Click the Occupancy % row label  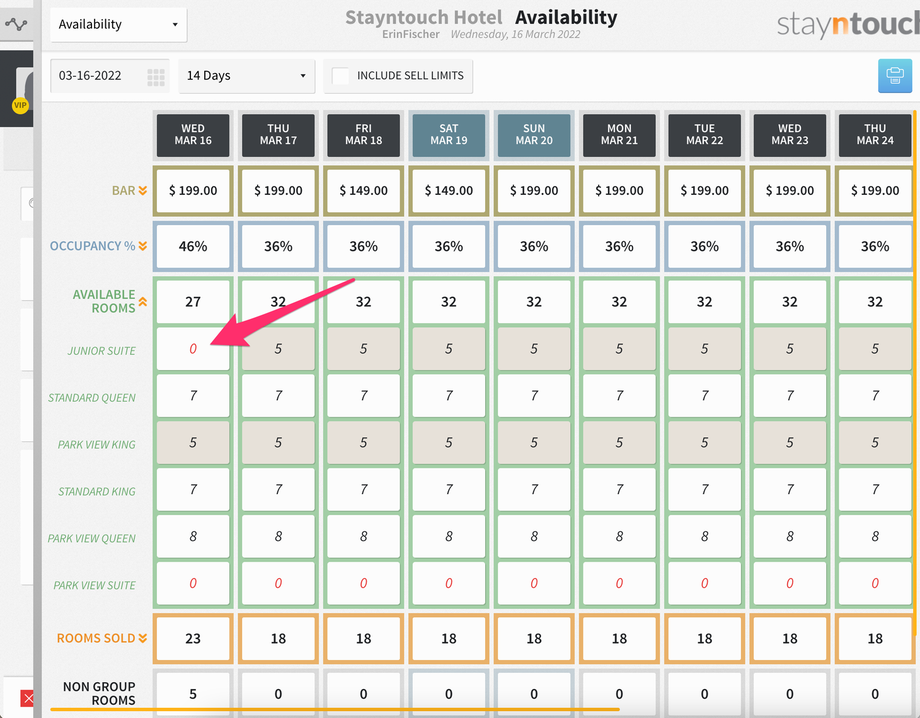93,246
